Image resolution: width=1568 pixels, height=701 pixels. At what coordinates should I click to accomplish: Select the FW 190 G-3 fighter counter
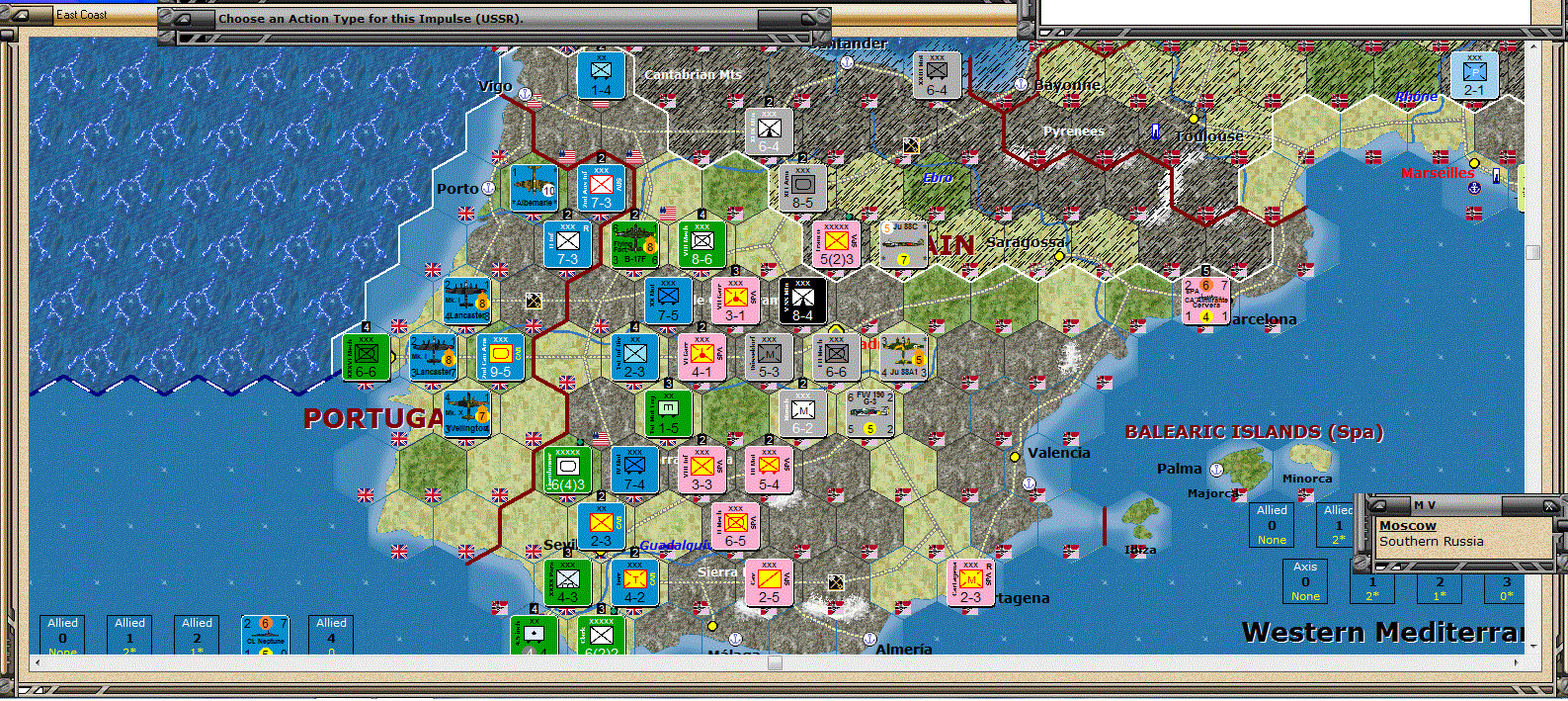869,413
